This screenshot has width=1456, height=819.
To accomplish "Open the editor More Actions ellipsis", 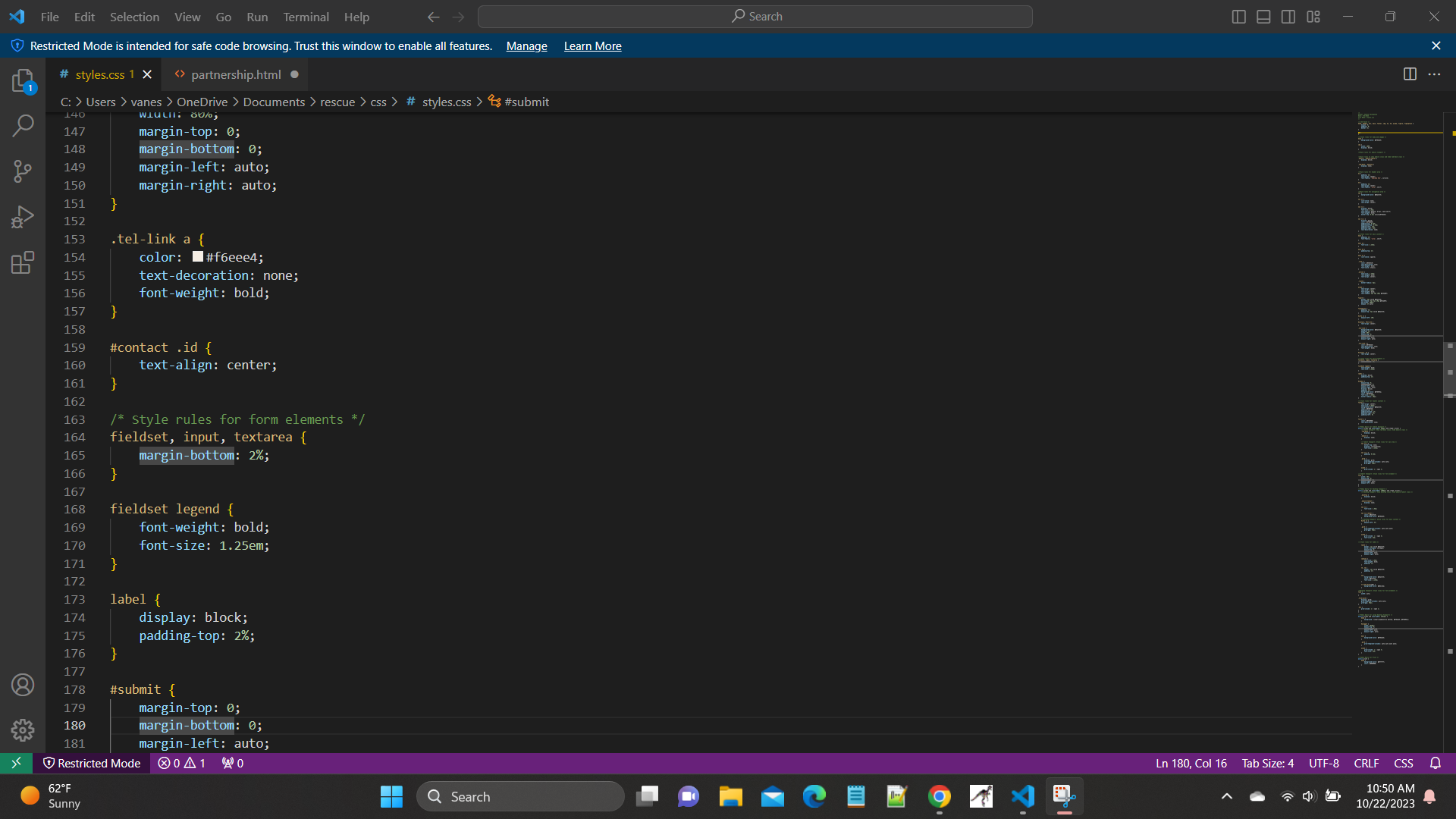I will 1434,74.
